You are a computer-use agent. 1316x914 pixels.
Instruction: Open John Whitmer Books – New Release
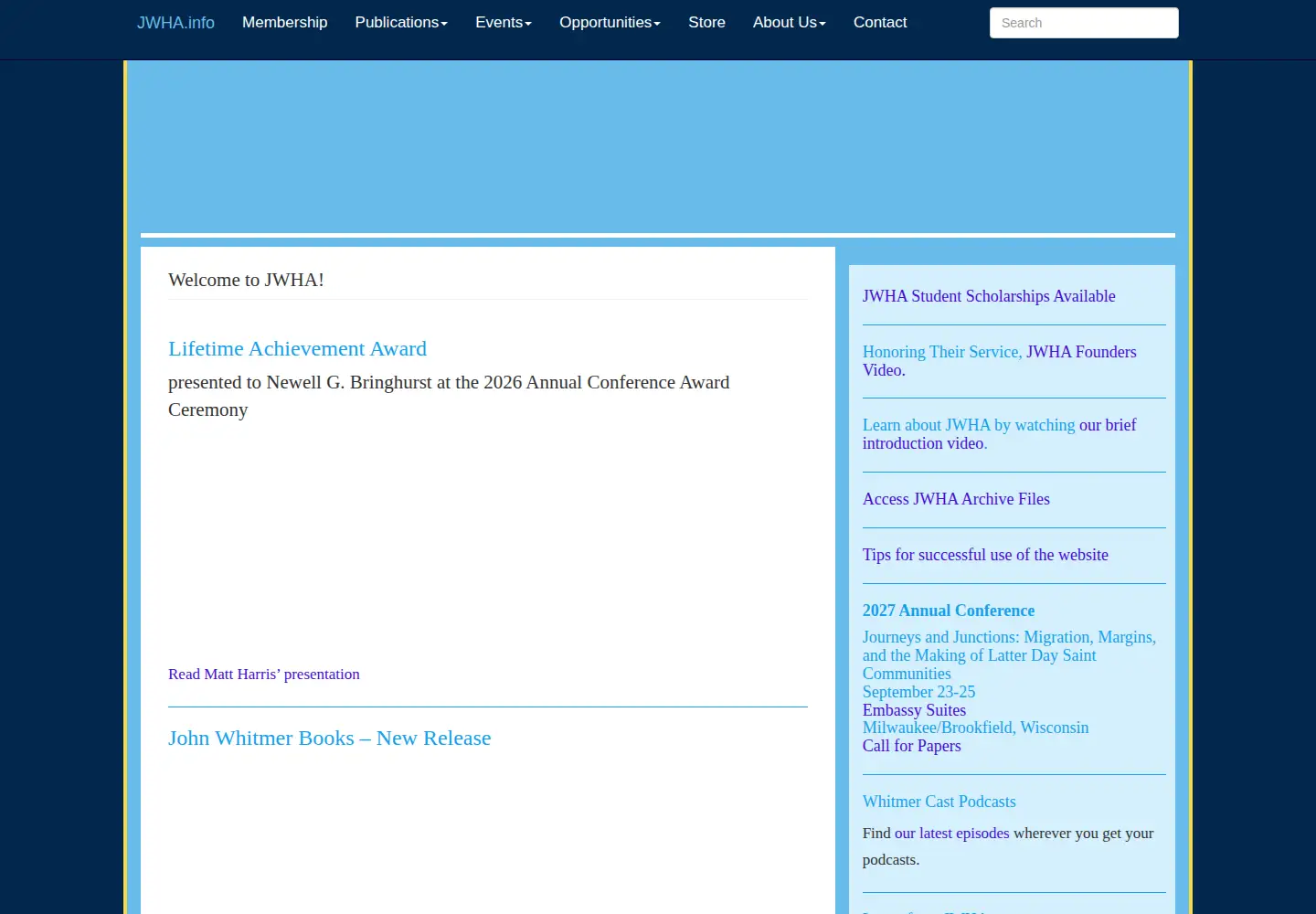tap(329, 739)
